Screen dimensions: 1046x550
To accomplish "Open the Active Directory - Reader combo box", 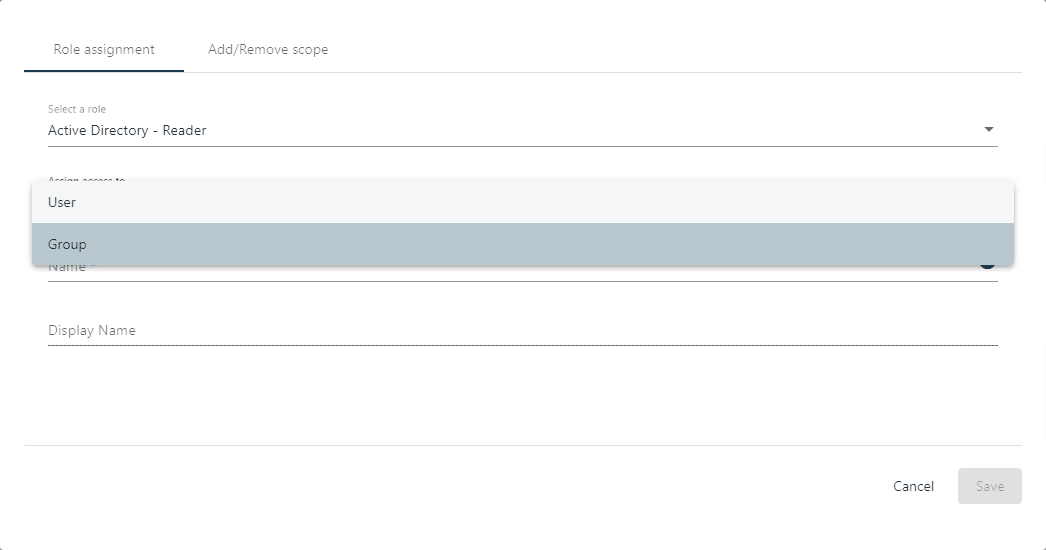I will [500, 130].
